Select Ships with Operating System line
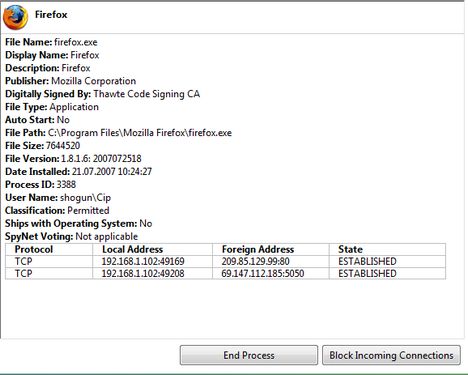 coord(79,223)
